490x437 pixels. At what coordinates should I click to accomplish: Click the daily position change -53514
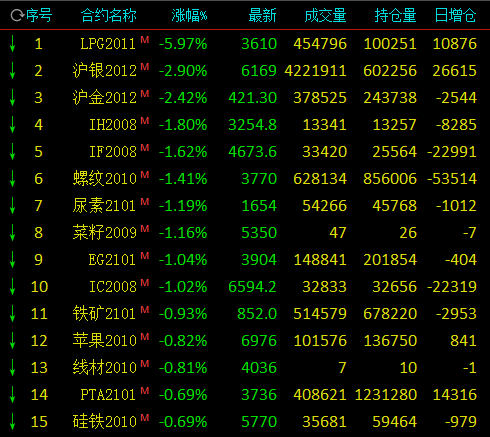(x=452, y=179)
